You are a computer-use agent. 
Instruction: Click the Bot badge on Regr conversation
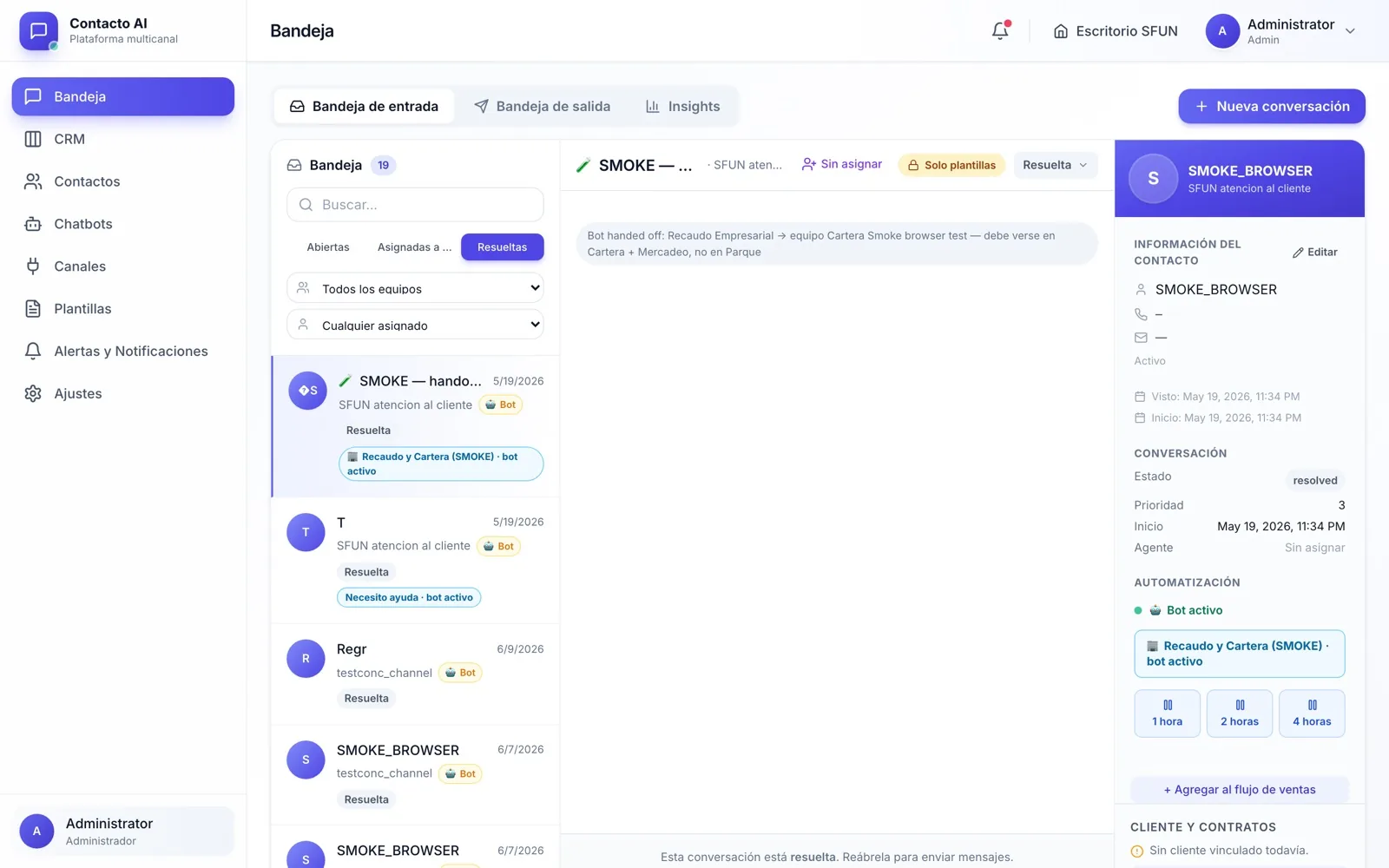(460, 673)
